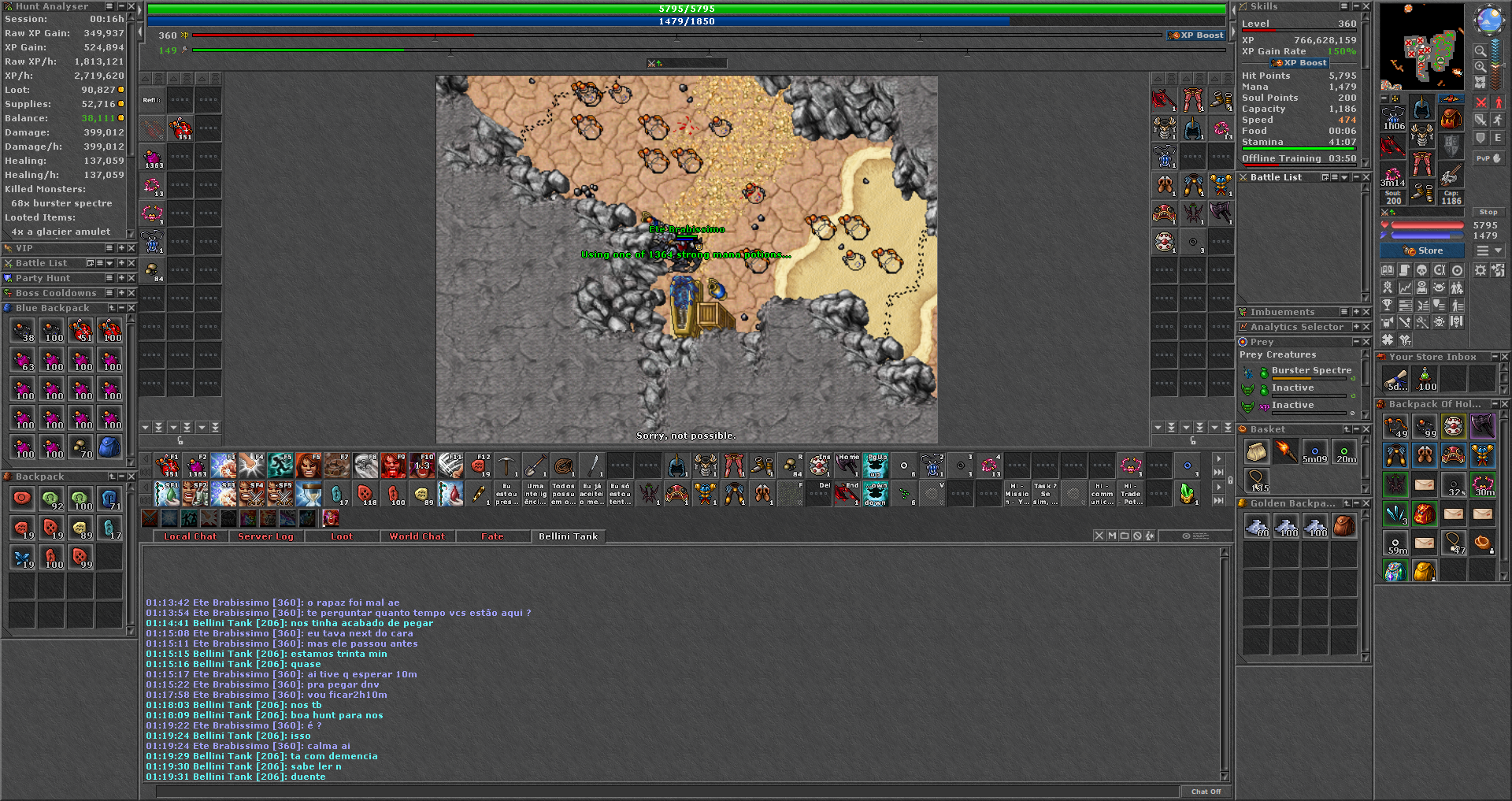Open the Loot chat tab
The height and width of the screenshot is (801, 1512).
point(342,536)
